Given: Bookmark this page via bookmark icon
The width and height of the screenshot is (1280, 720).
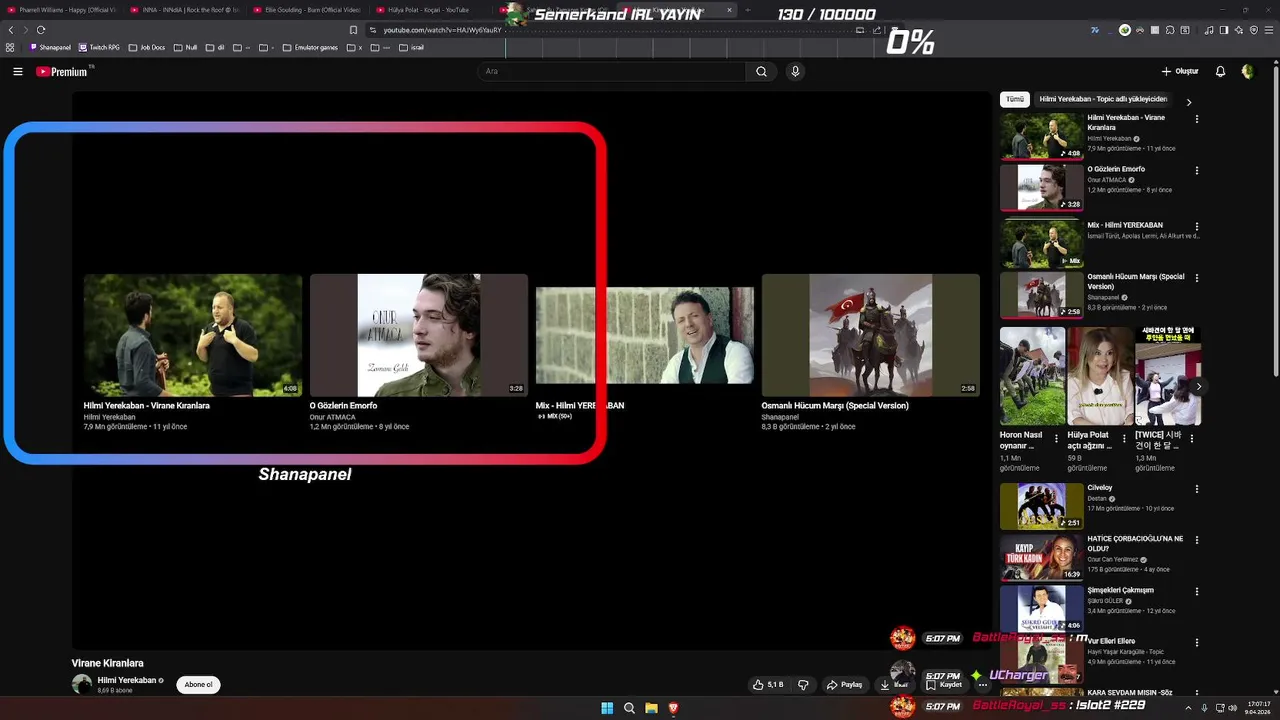Looking at the screenshot, I should [x=353, y=30].
